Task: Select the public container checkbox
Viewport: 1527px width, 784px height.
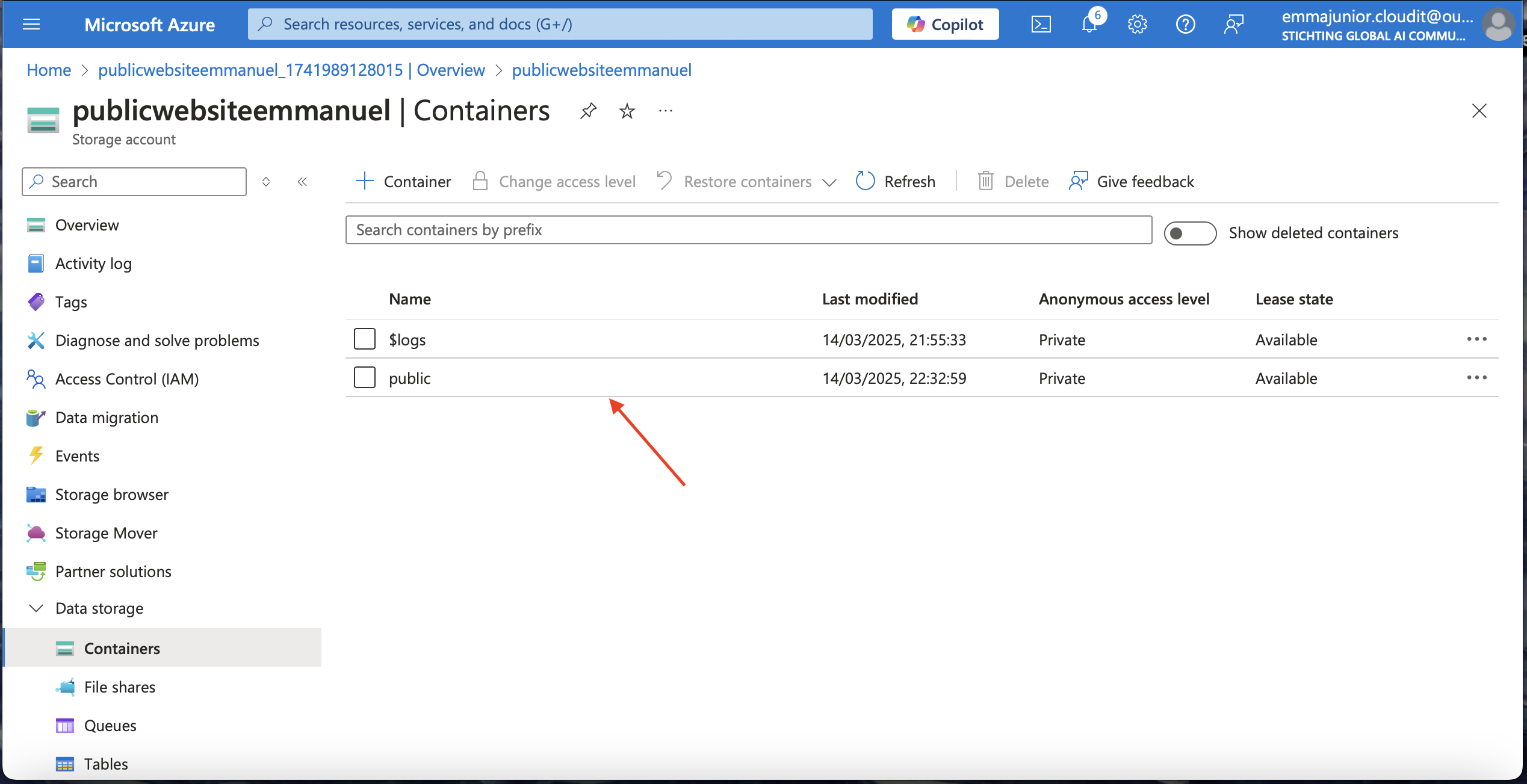Action: pyautogui.click(x=365, y=377)
